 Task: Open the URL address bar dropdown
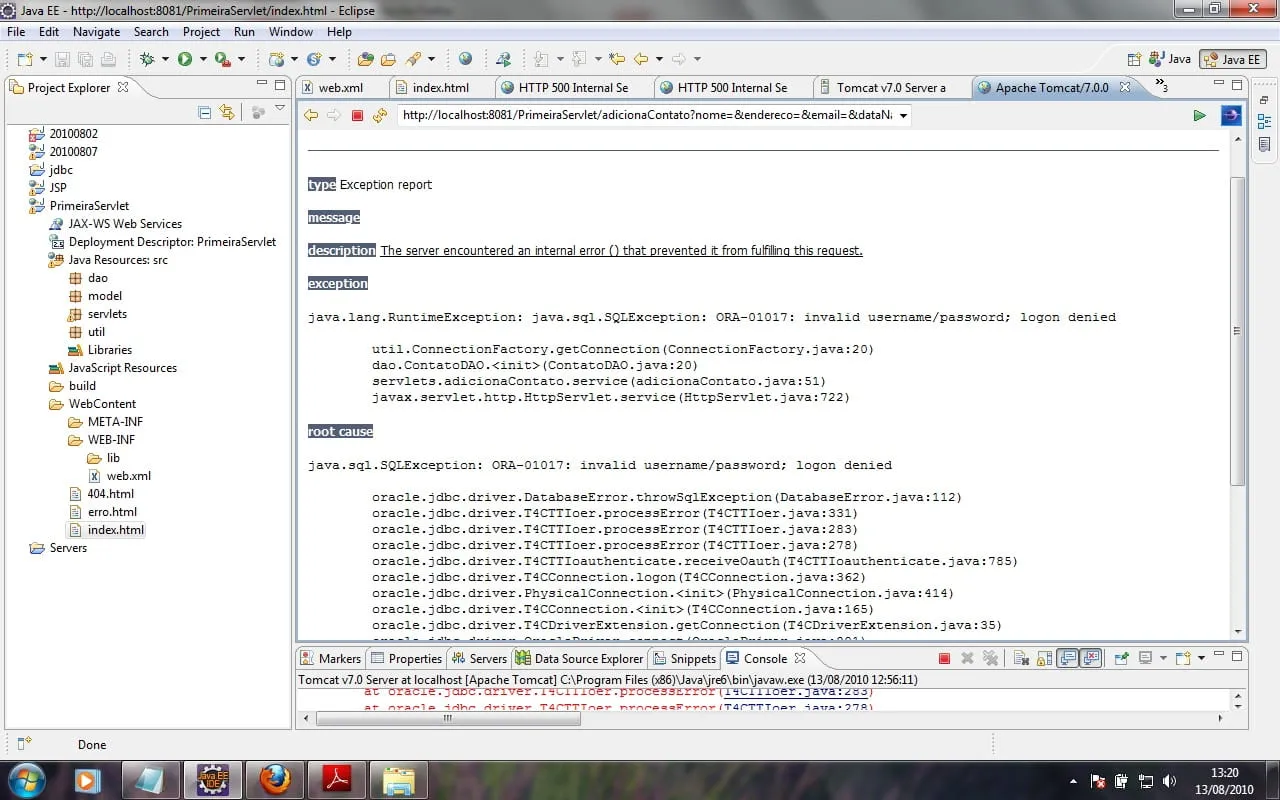[903, 116]
